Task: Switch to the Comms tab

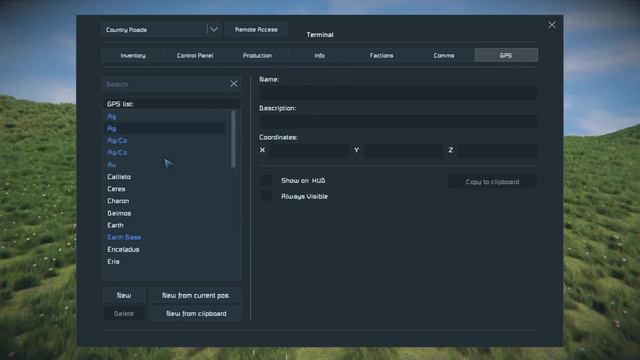Action: [444, 55]
